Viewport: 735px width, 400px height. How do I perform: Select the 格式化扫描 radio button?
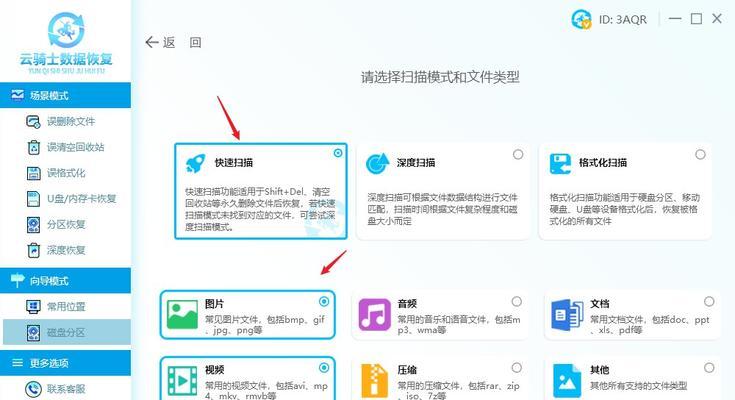(x=700, y=154)
